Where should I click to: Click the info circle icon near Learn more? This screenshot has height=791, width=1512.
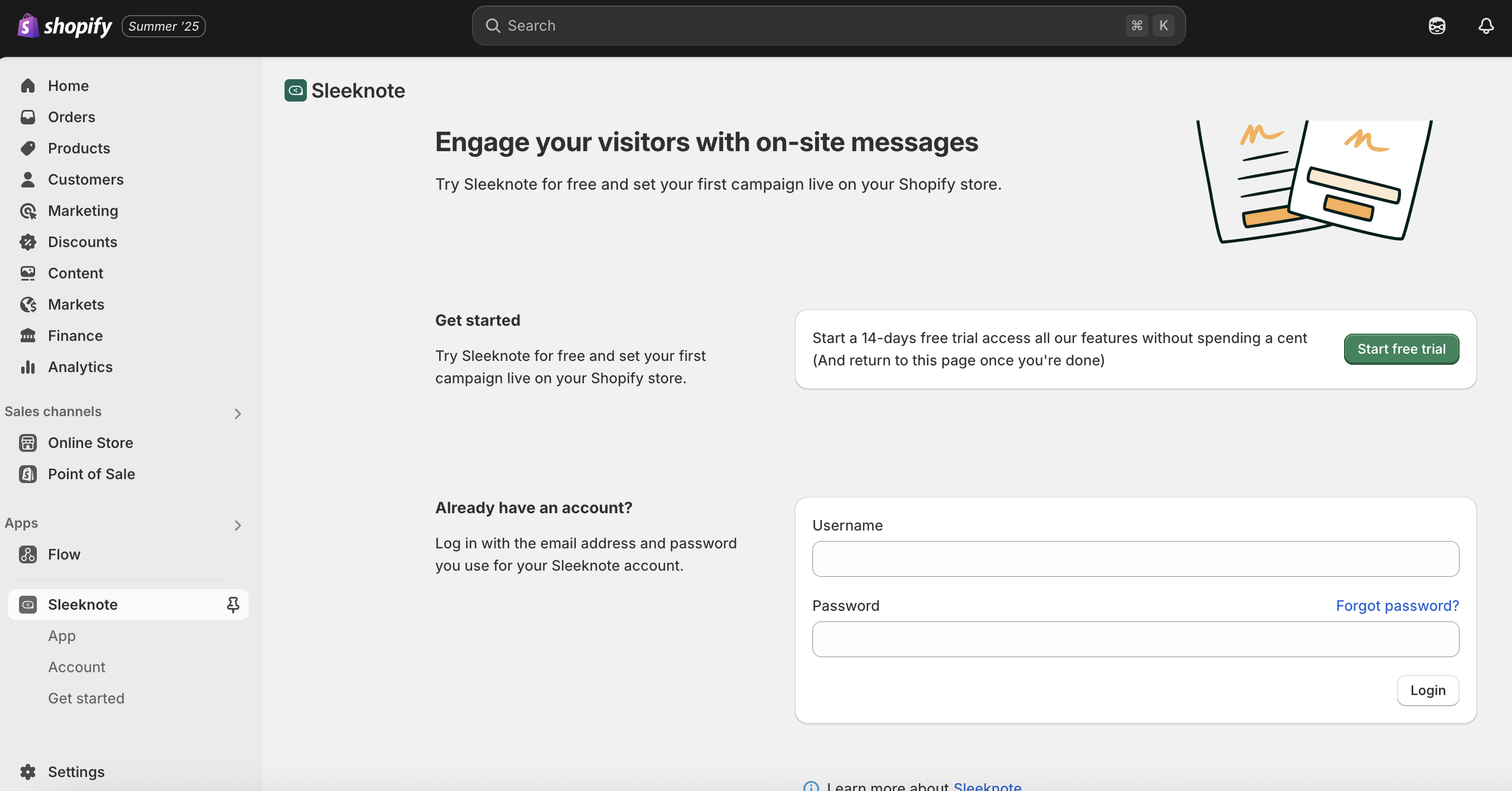click(811, 787)
